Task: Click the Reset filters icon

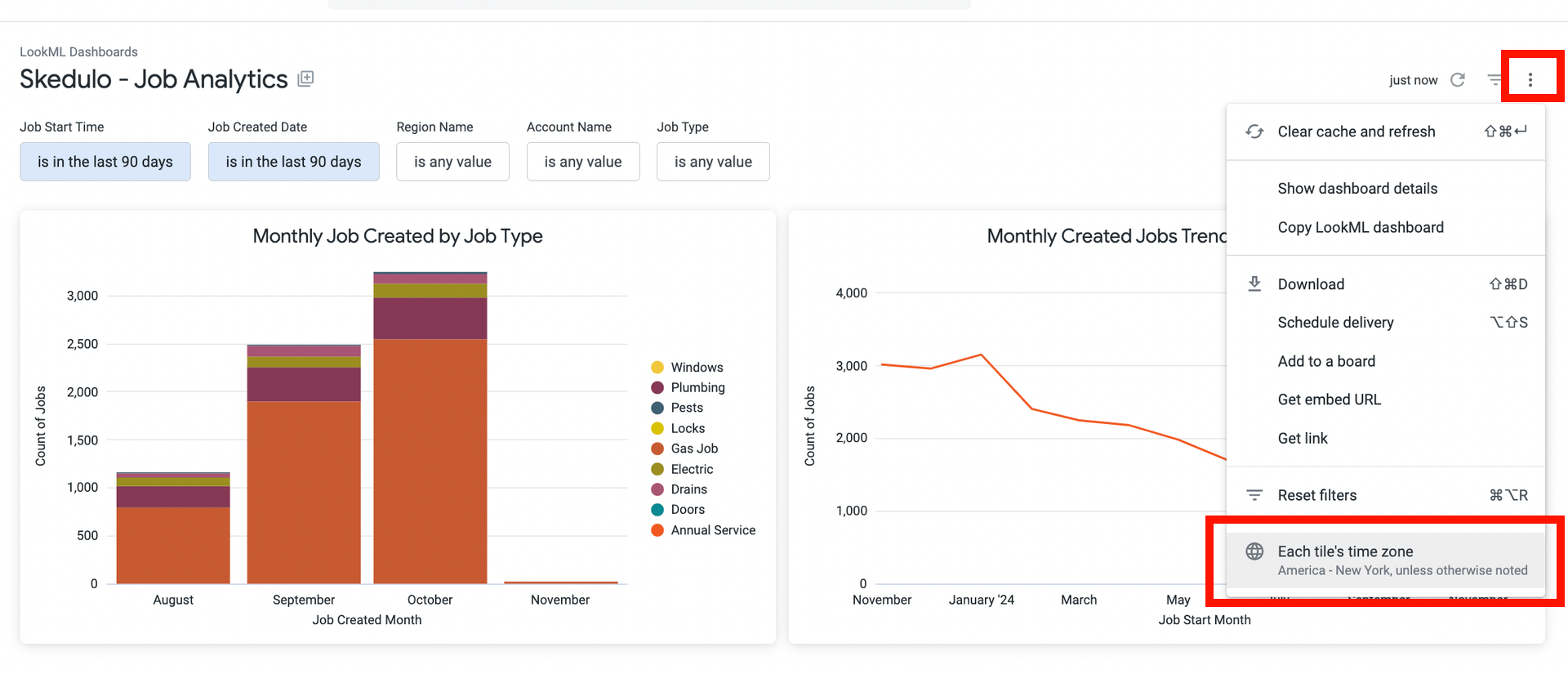Action: click(1254, 495)
